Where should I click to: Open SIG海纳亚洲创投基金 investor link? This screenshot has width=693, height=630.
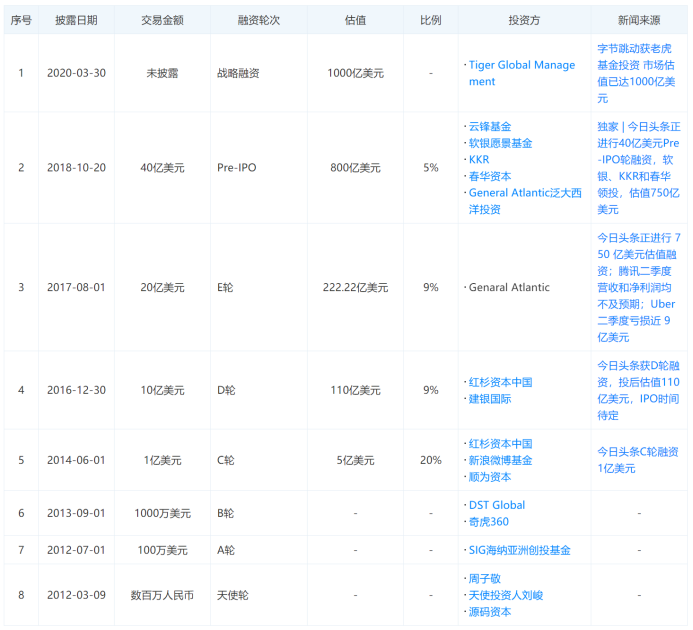519,550
